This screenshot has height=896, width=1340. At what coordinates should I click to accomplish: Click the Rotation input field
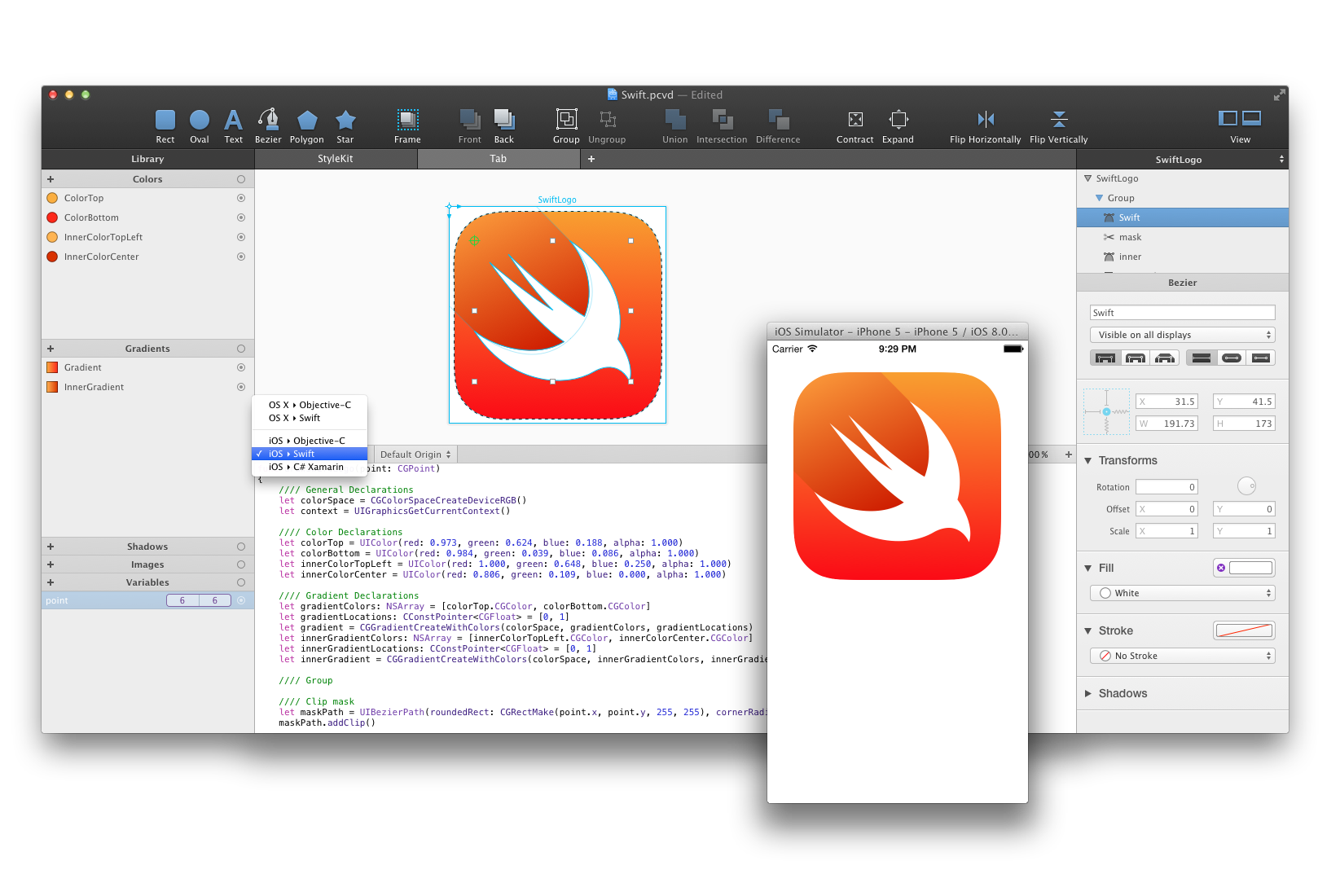1166,487
